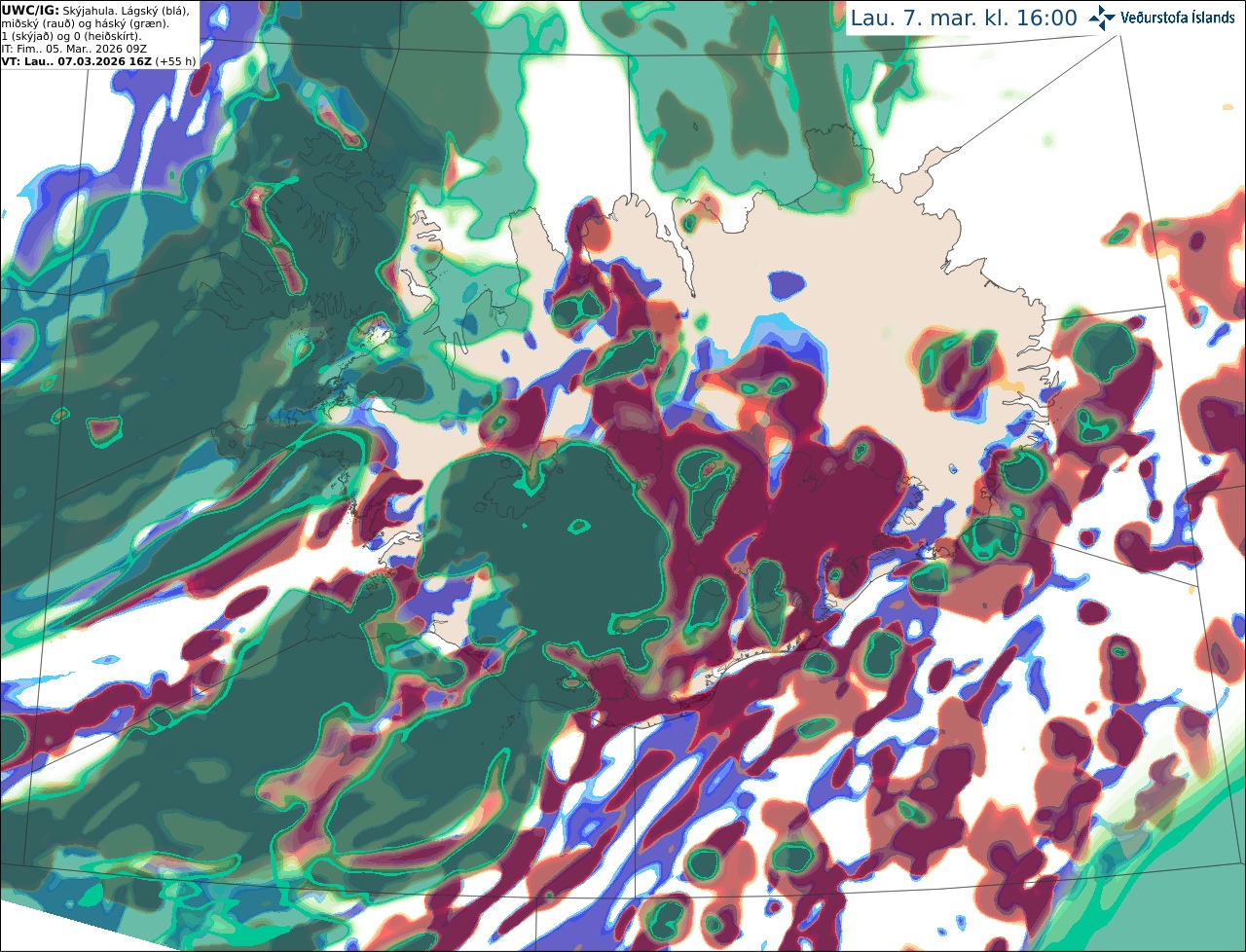Click the "1 (skýjað) og 0 (heiðskírt)." line
Screen dimensions: 1246x952
pyautogui.click(x=71, y=36)
